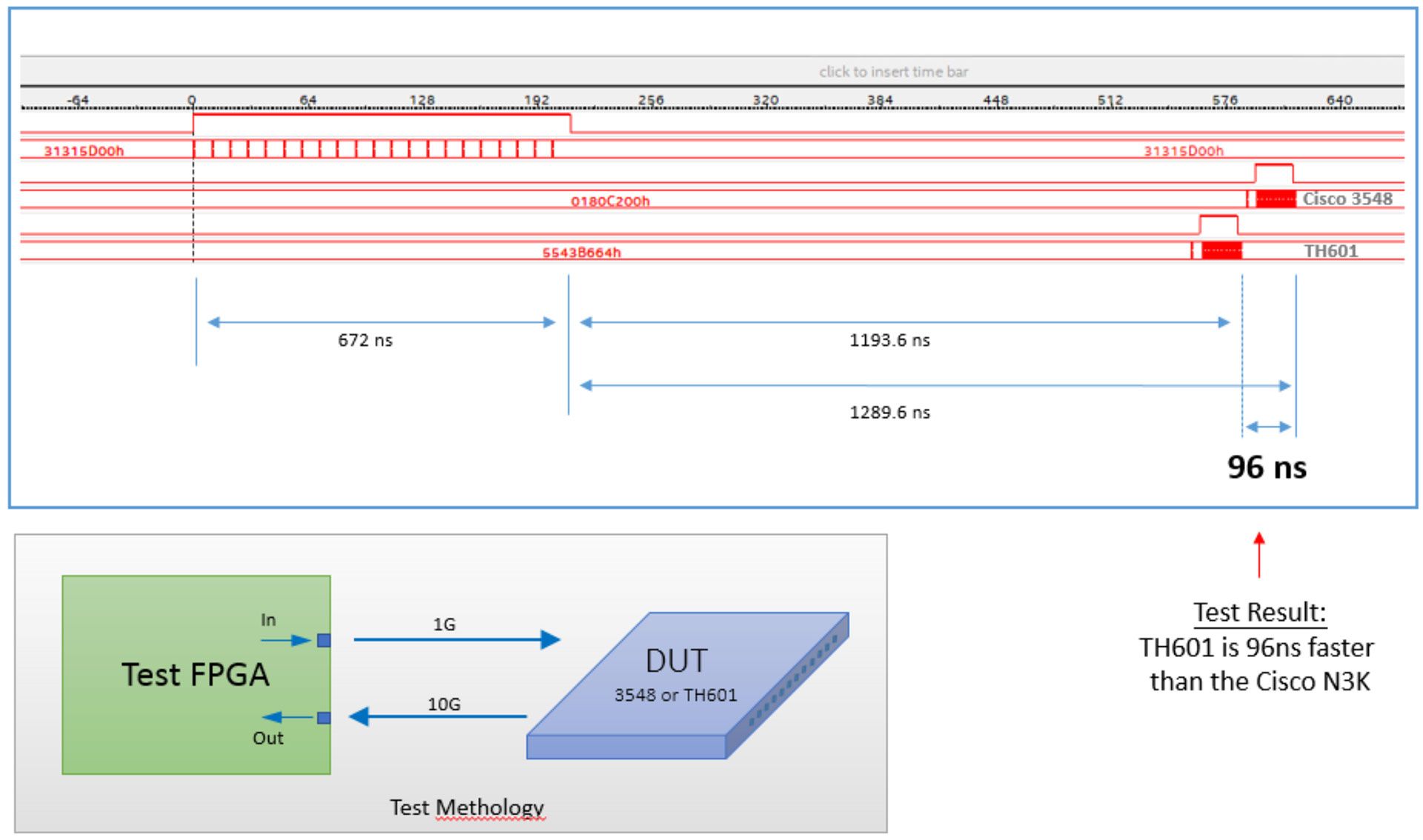Click the Out port blue square

pyautogui.click(x=324, y=717)
